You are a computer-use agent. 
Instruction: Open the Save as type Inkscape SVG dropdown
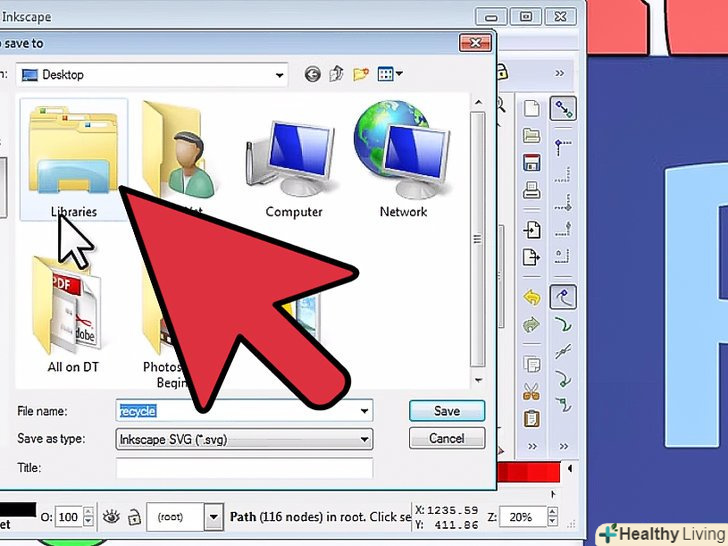point(244,439)
